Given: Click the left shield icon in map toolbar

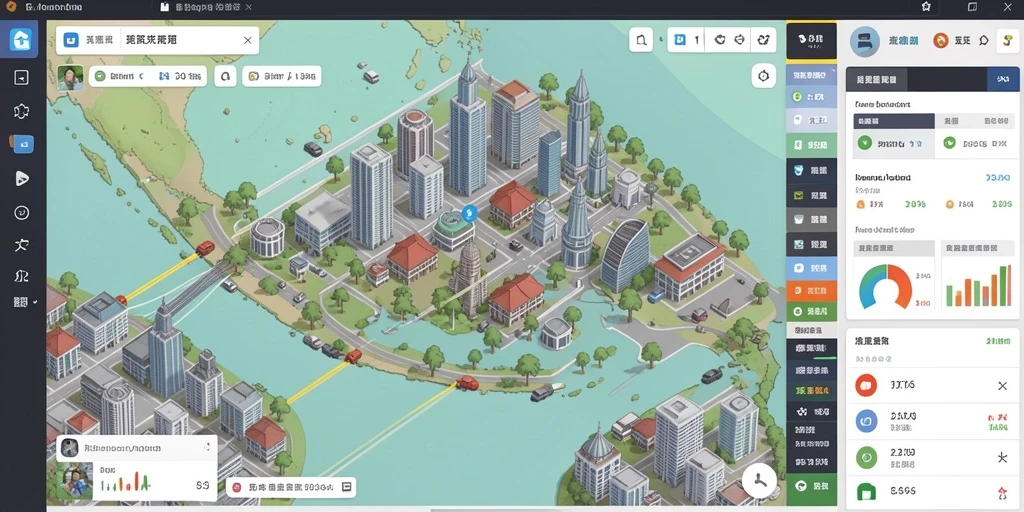Looking at the screenshot, I should 720,40.
